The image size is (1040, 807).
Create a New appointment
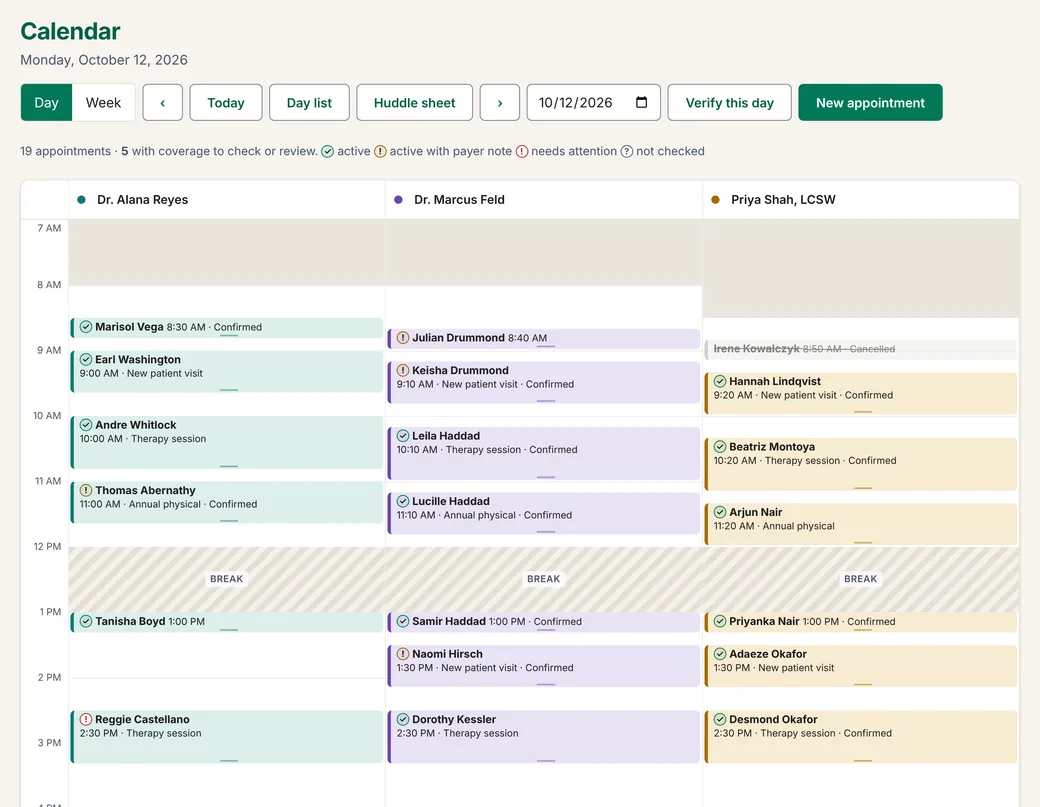pos(870,103)
